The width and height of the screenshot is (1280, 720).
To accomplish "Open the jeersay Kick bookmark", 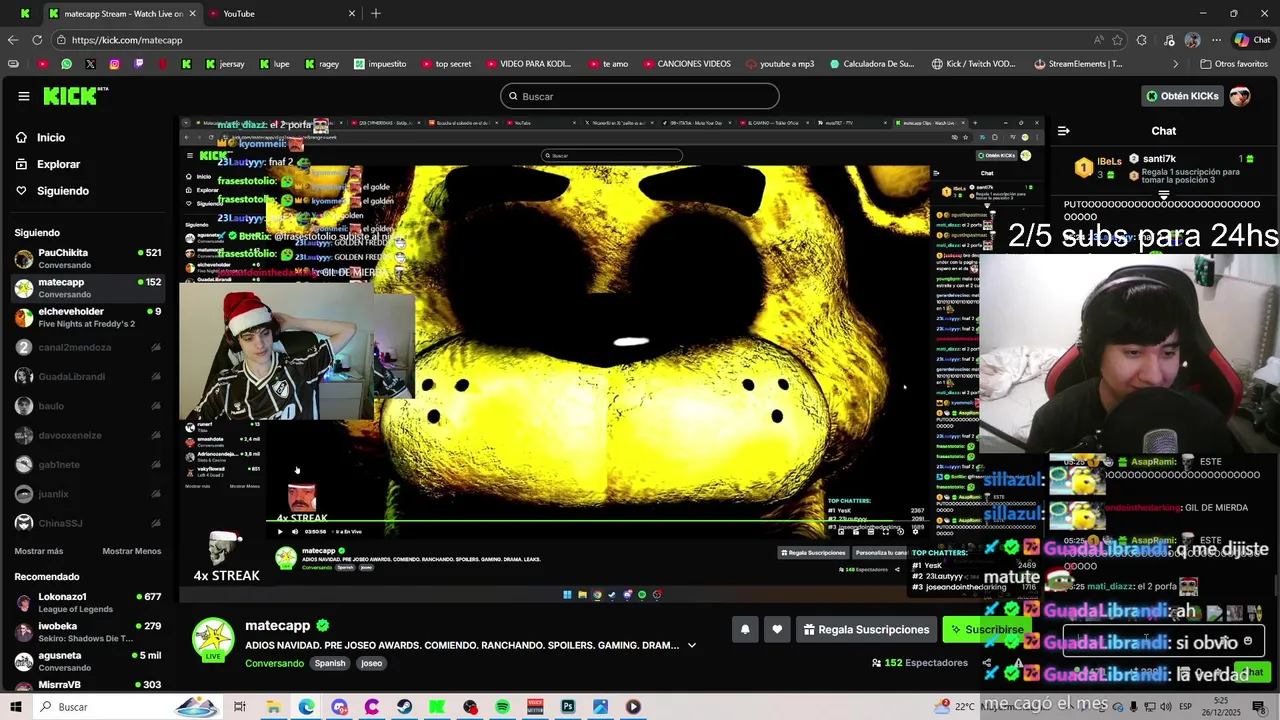I will click(225, 64).
